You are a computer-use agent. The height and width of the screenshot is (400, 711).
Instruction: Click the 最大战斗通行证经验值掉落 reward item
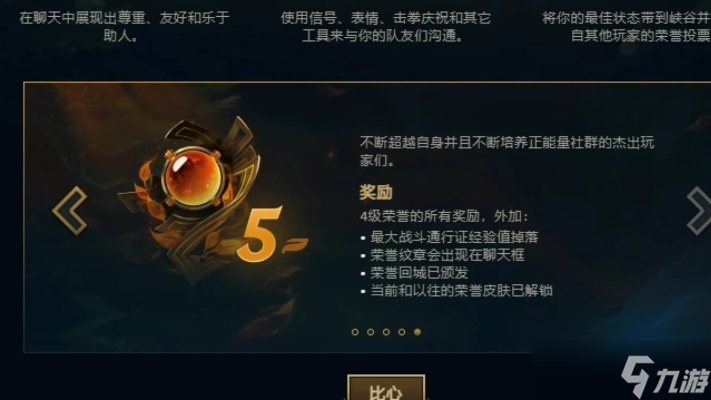click(x=454, y=237)
